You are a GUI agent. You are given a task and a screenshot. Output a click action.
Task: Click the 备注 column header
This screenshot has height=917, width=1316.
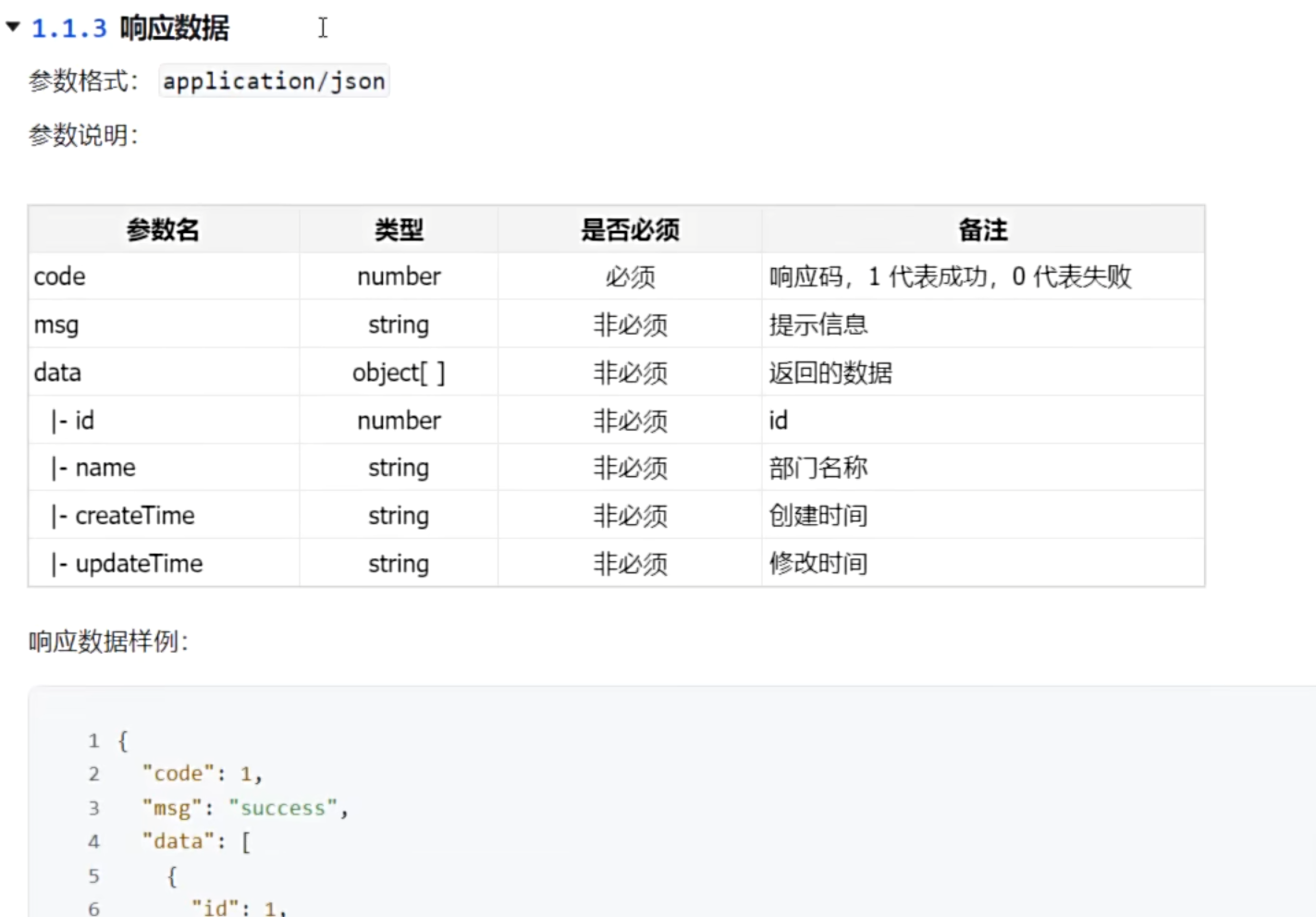tap(982, 229)
